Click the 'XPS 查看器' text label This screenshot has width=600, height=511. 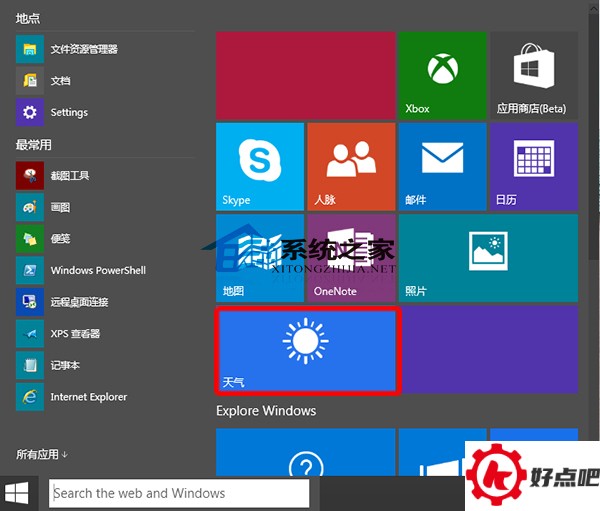pyautogui.click(x=75, y=334)
